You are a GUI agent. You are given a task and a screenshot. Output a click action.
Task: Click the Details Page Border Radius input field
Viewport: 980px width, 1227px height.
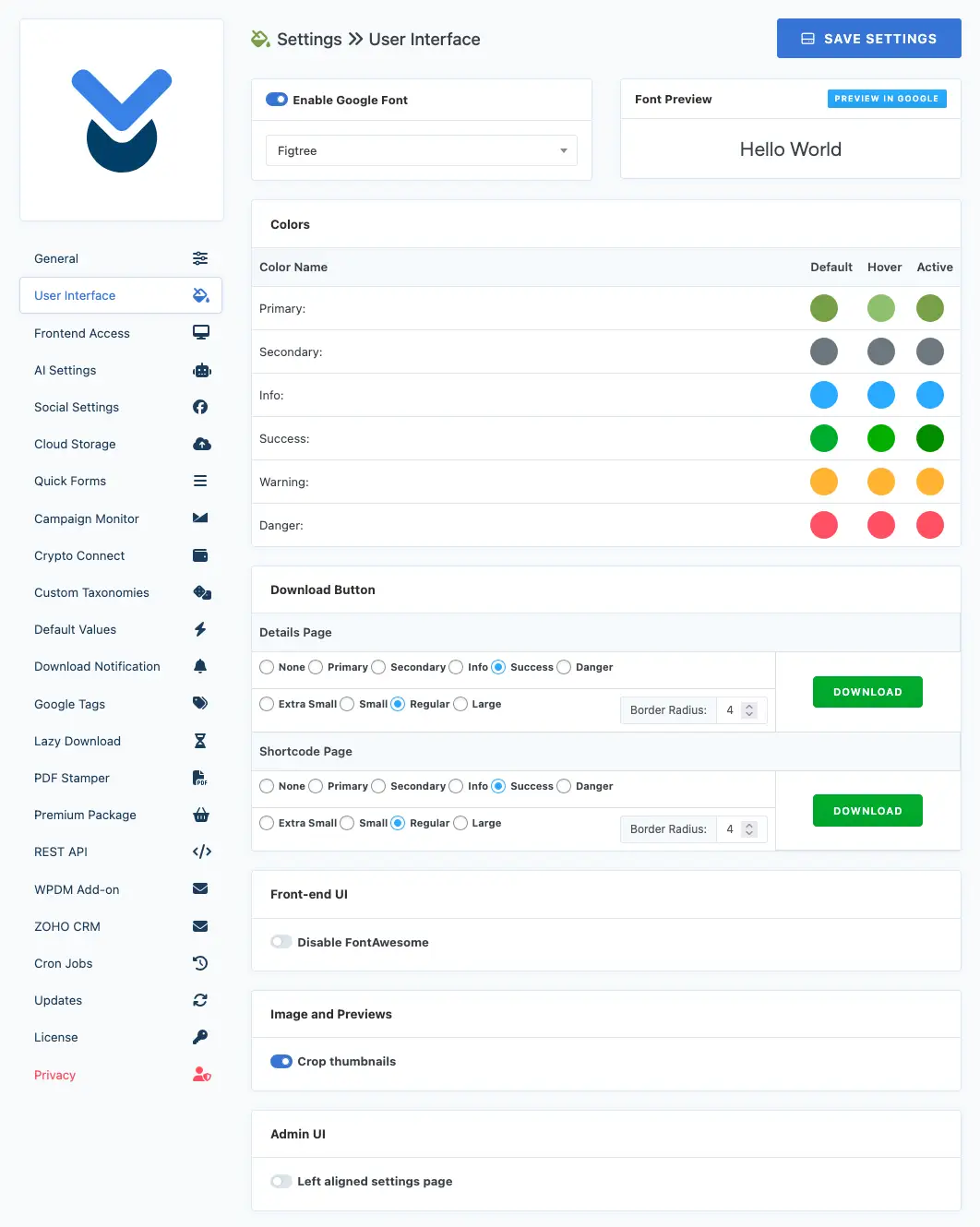tap(731, 709)
